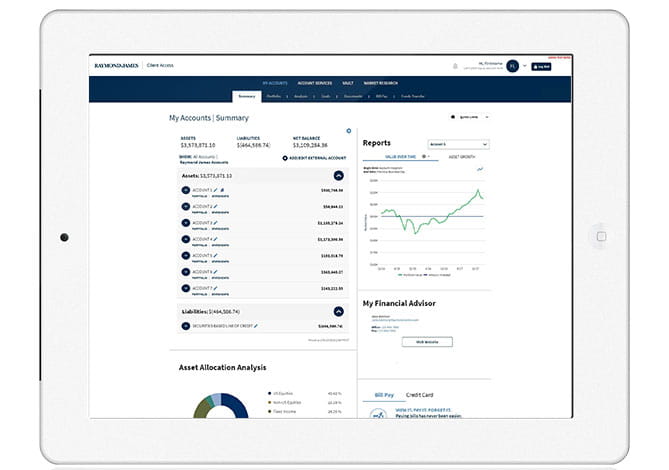The width and height of the screenshot is (669, 470).
Task: Edit the Securities Based Line of Credit name
Action: pos(256,326)
